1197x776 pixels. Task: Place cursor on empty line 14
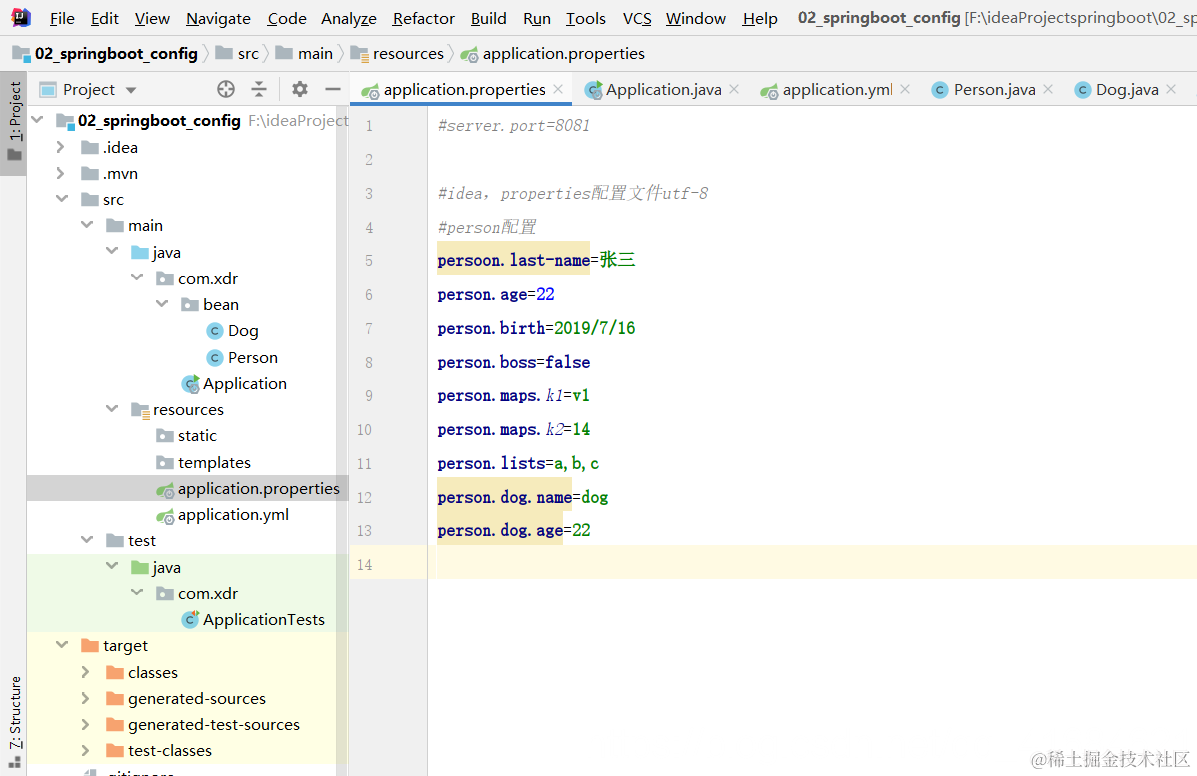tap(812, 564)
